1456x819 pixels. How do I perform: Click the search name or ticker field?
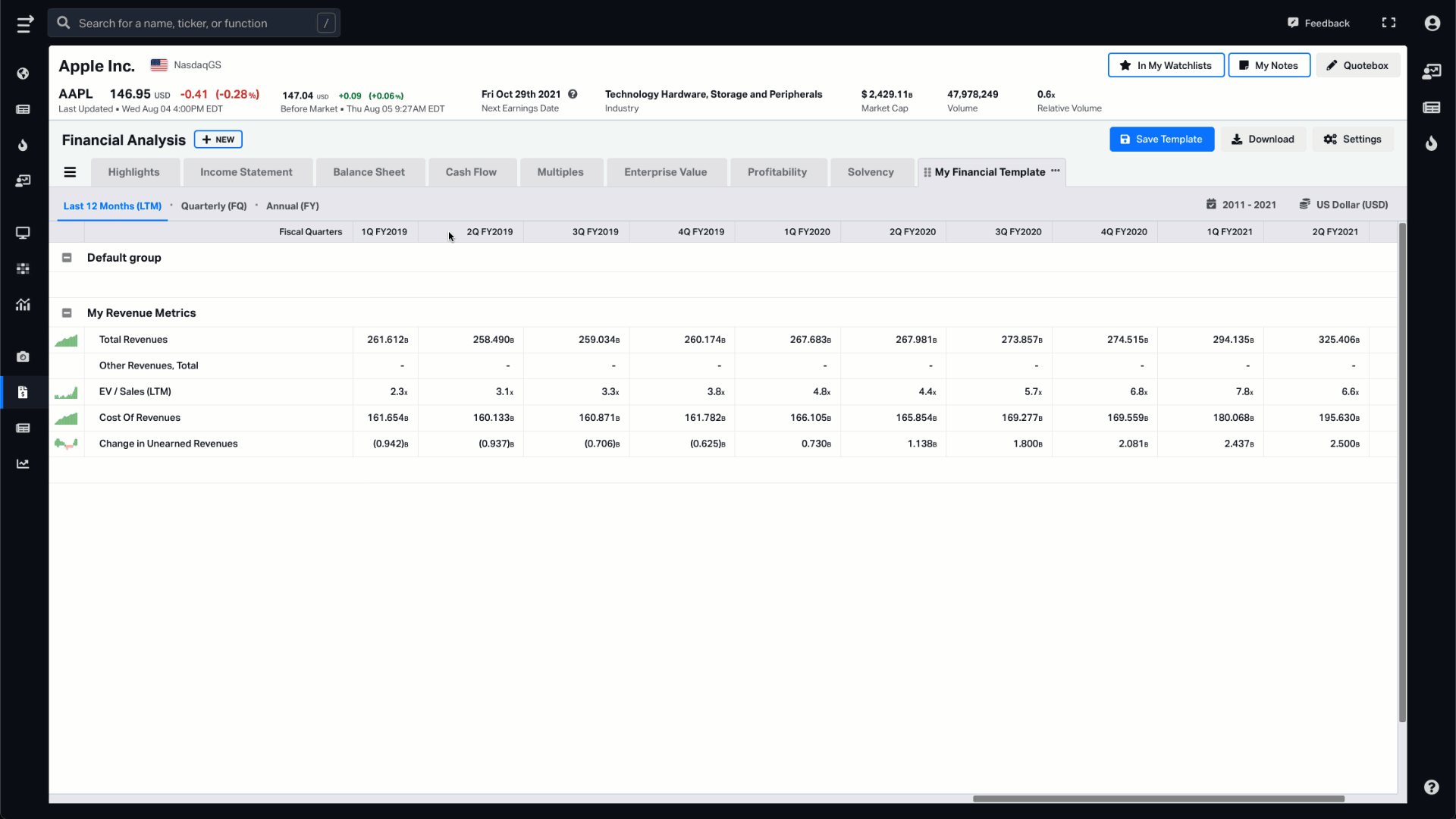[194, 24]
